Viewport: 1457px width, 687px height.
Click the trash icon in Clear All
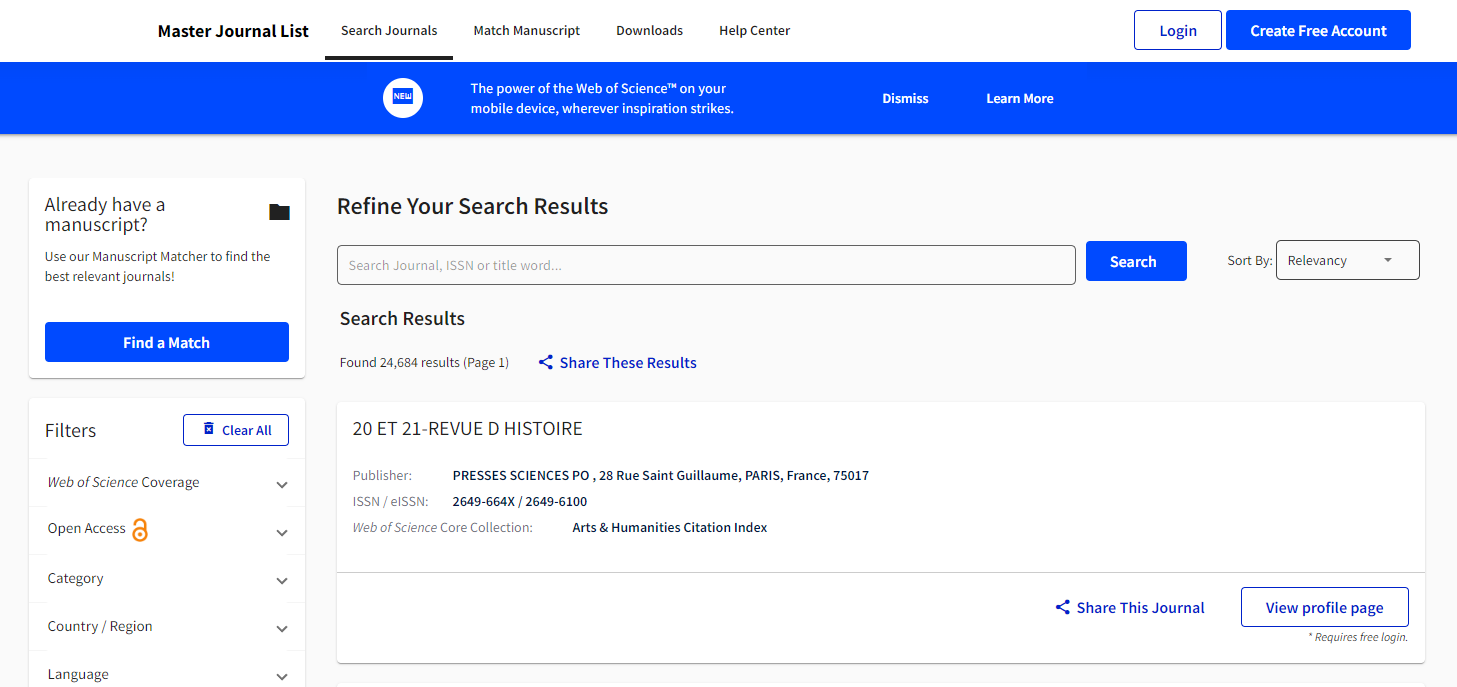click(x=209, y=429)
